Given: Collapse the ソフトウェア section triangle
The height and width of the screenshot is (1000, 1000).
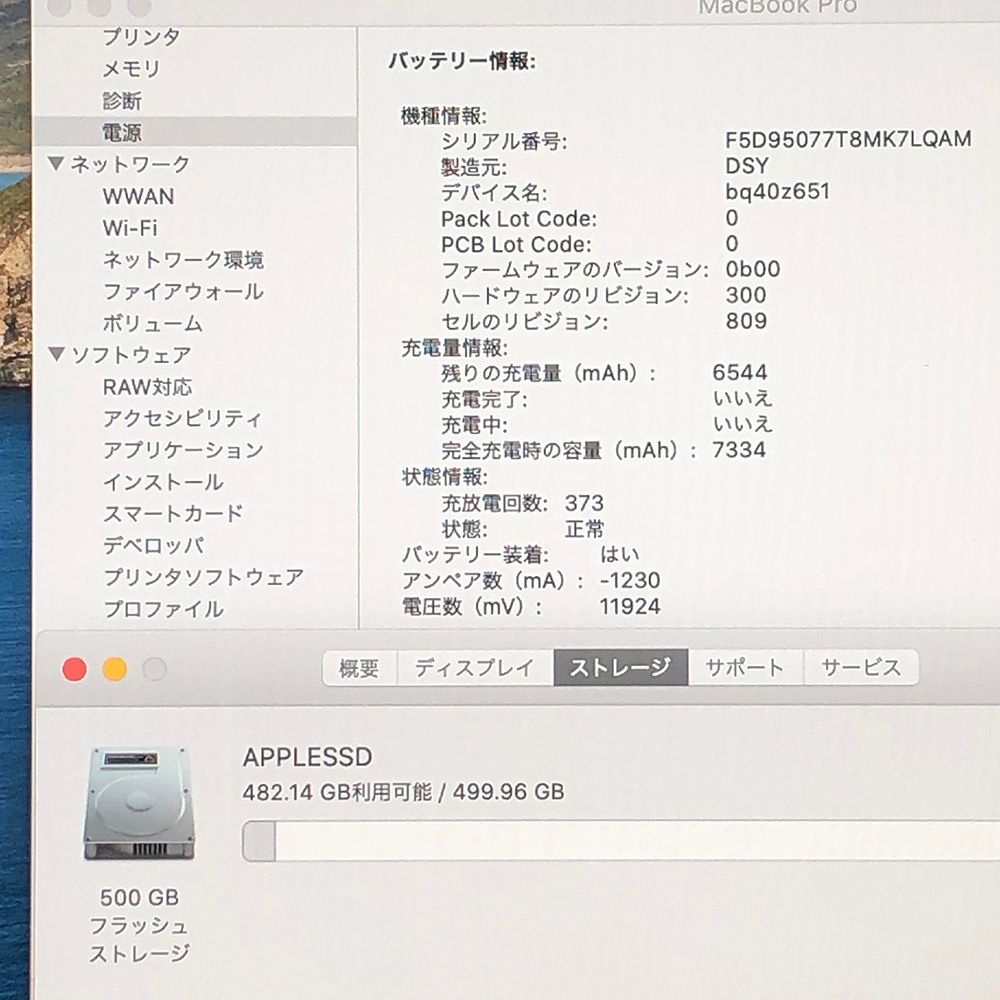Looking at the screenshot, I should pos(57,354).
